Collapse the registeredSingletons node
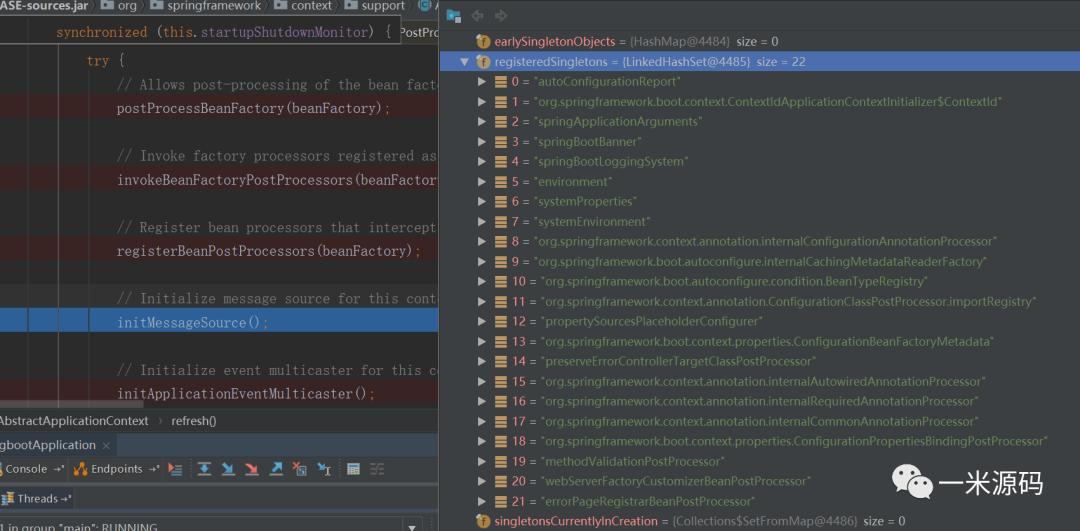1080x531 pixels. pyautogui.click(x=464, y=62)
